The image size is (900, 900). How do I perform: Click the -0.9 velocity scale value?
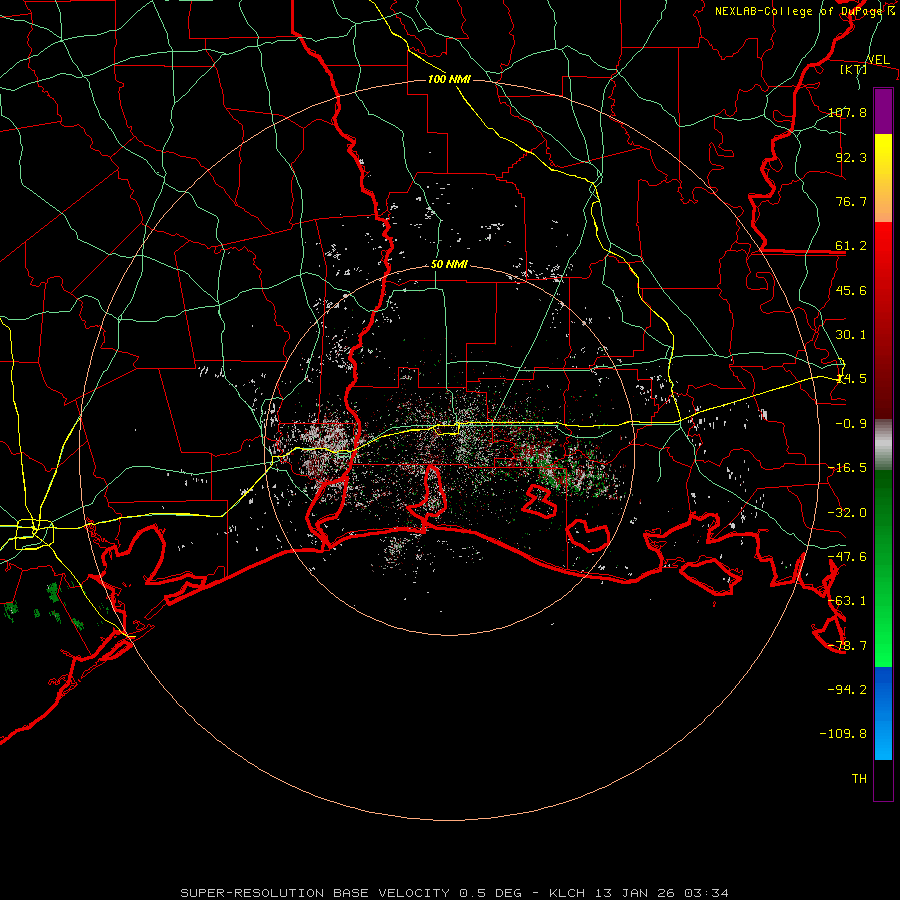tap(851, 424)
